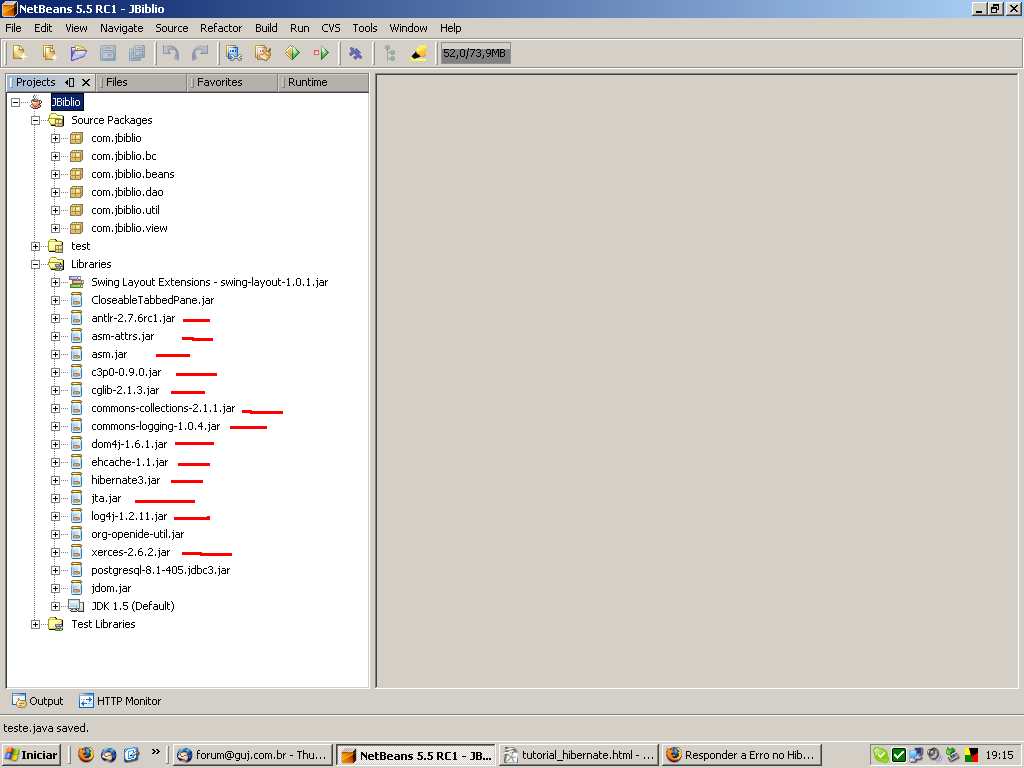Expand the com.jbiblio.dao package
This screenshot has height=768, width=1024.
tap(56, 192)
